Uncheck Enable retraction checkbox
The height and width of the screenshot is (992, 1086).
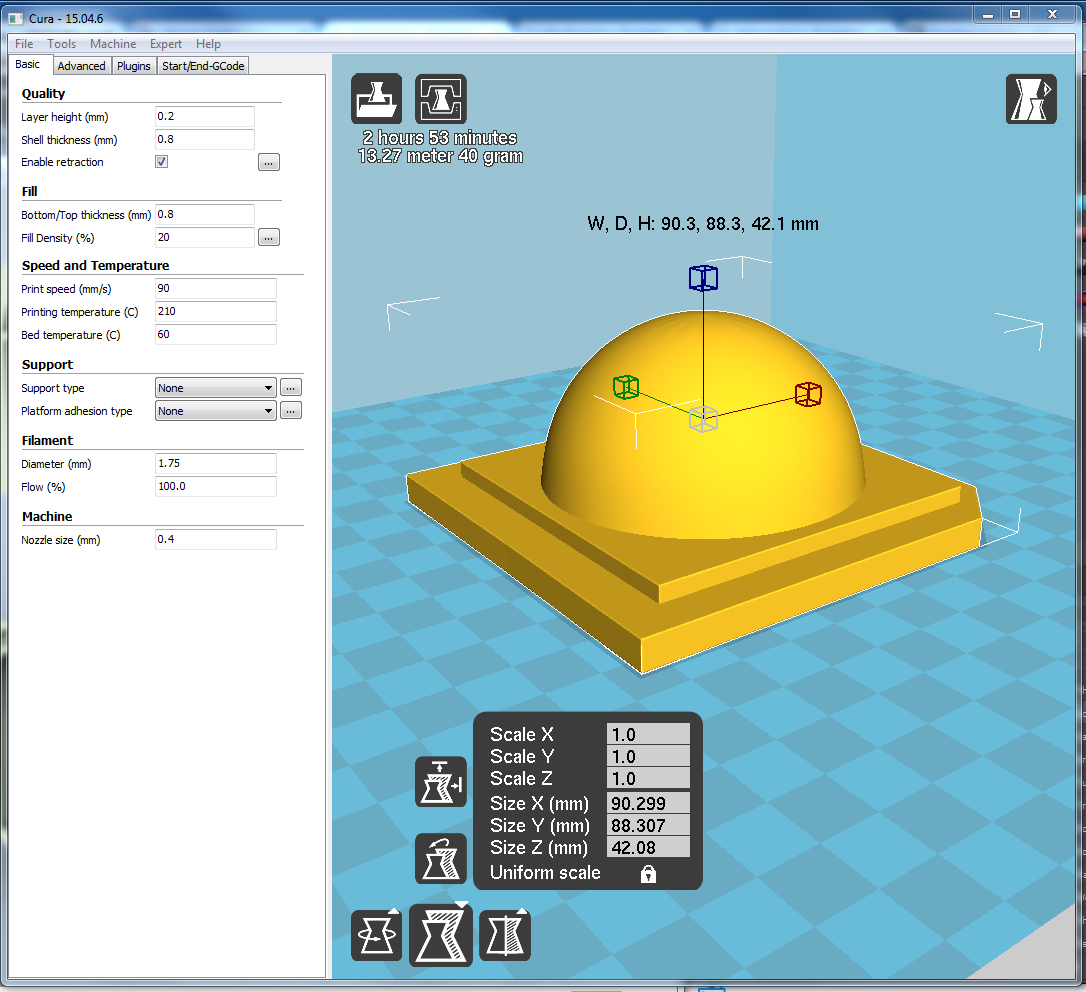pyautogui.click(x=162, y=162)
